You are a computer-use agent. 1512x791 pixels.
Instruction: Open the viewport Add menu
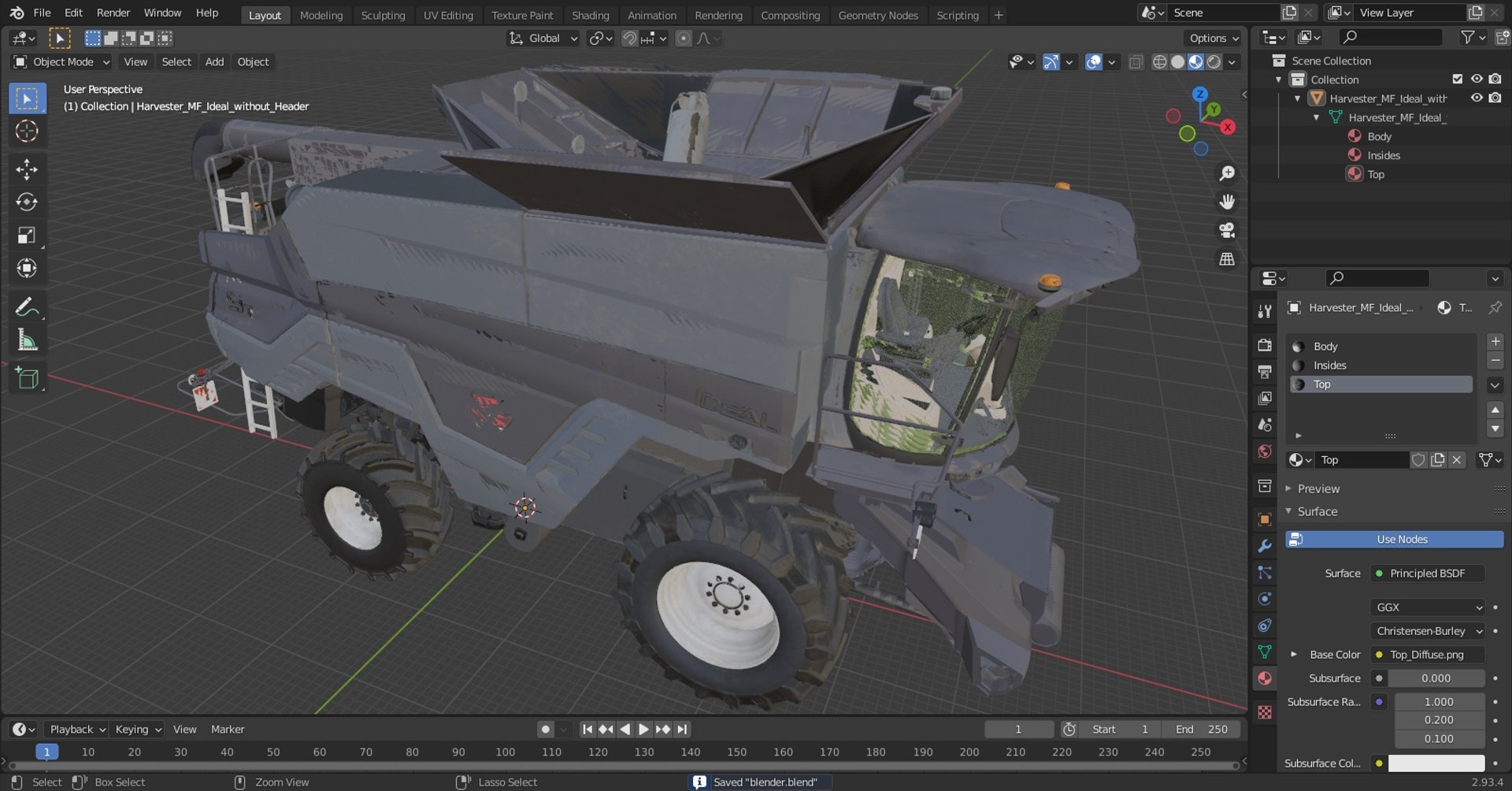tap(214, 61)
